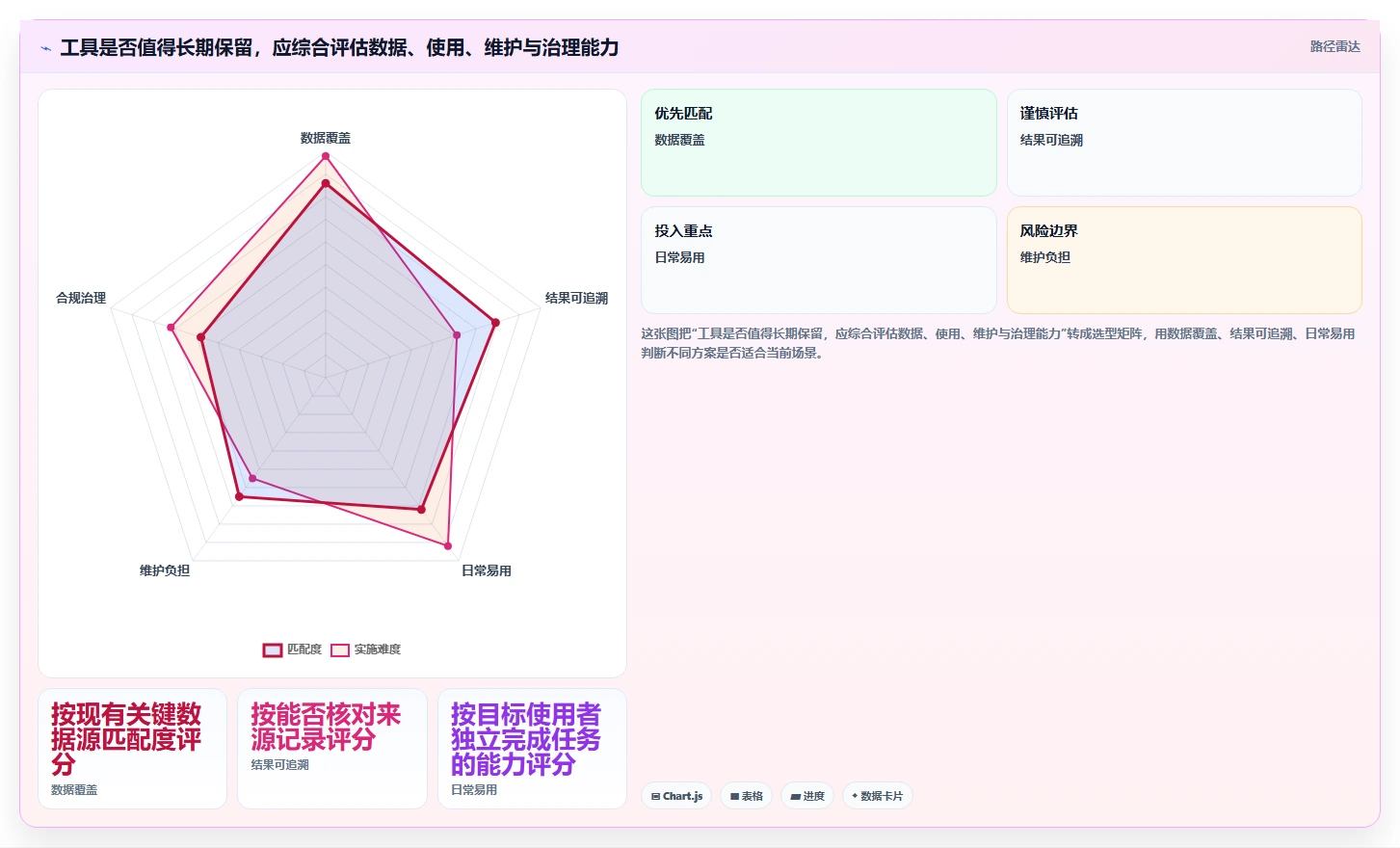
Task: Toggle the 实施难度 legend swatch
Action: (x=340, y=649)
